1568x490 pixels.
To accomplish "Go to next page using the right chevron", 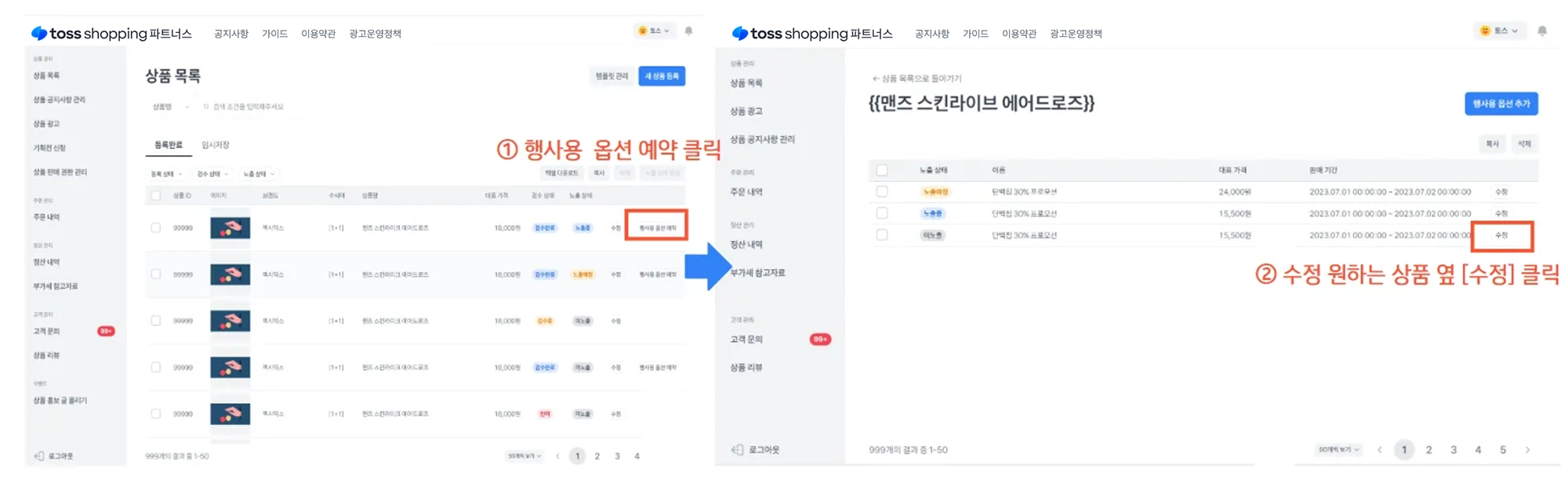I will (1527, 450).
